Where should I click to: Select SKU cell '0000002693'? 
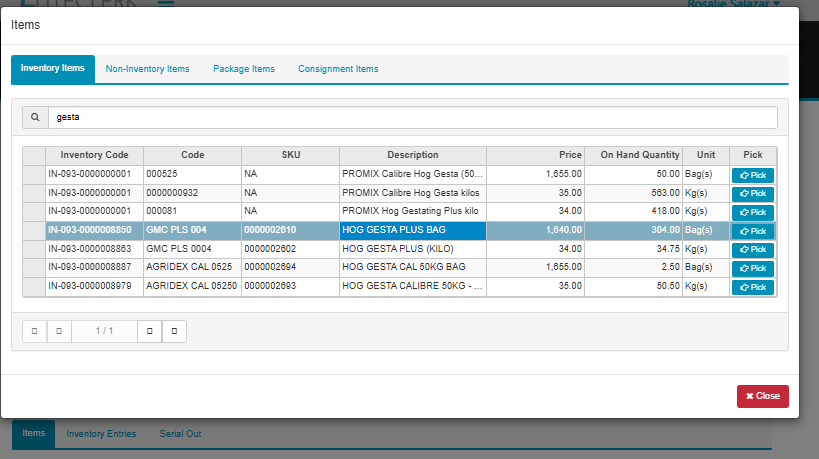(x=291, y=286)
